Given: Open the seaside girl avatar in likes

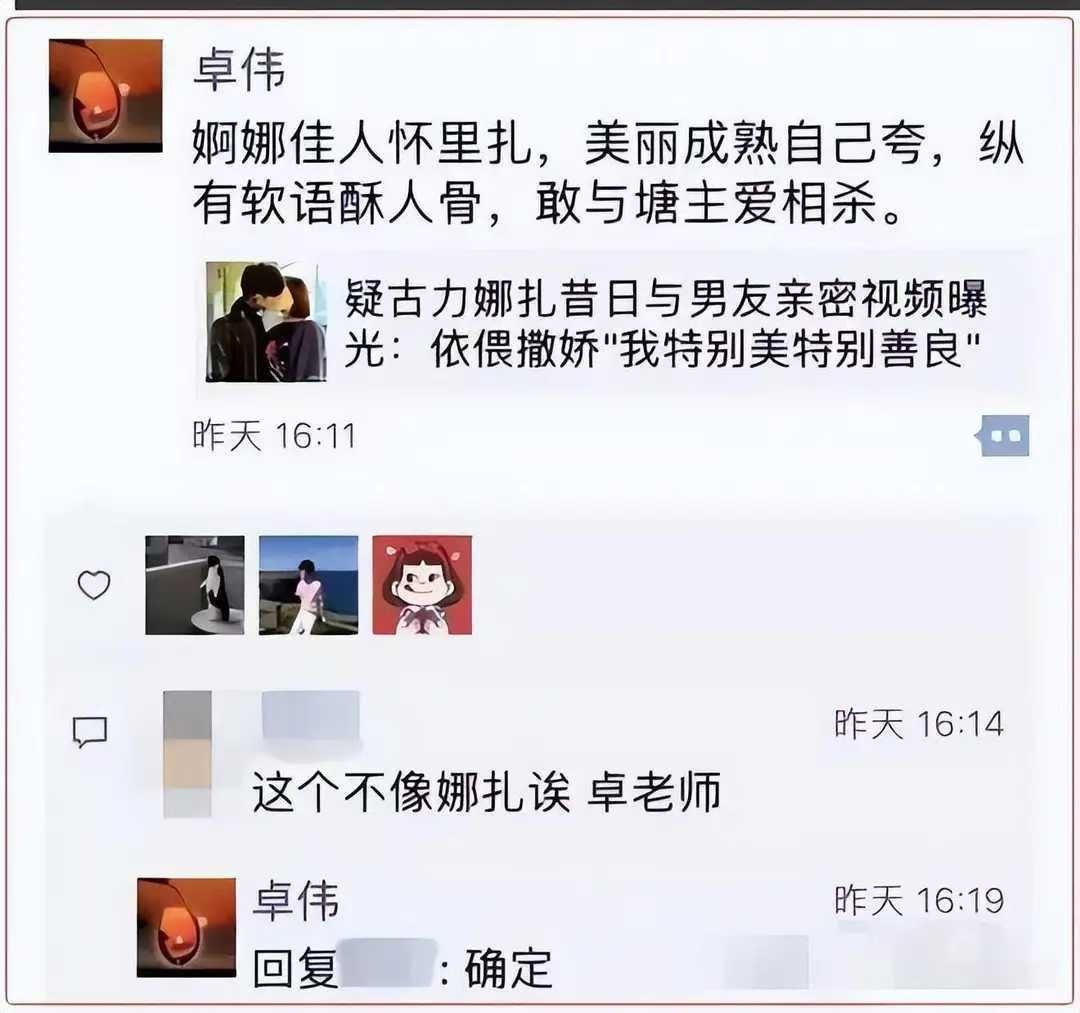Looking at the screenshot, I should point(309,585).
